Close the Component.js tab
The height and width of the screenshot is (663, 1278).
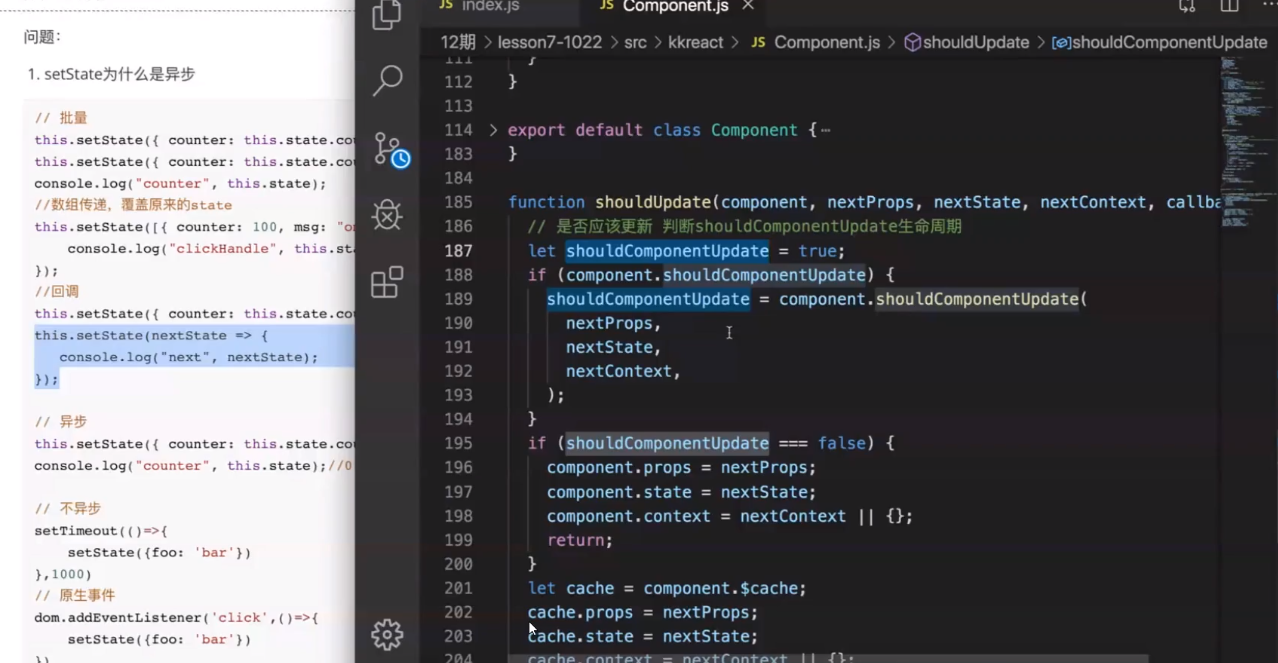tap(747, 5)
